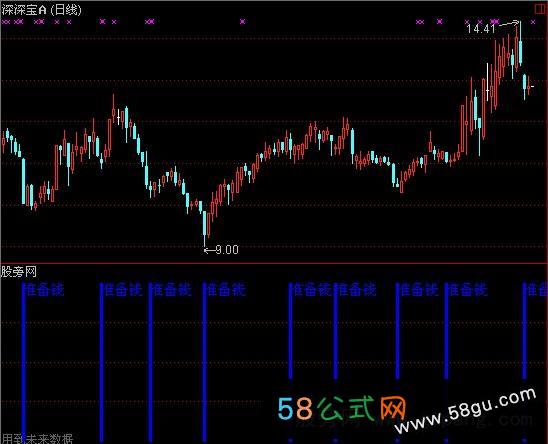Click the 14.41 high price label
Viewport: 548px width, 444px height.
pos(481,29)
